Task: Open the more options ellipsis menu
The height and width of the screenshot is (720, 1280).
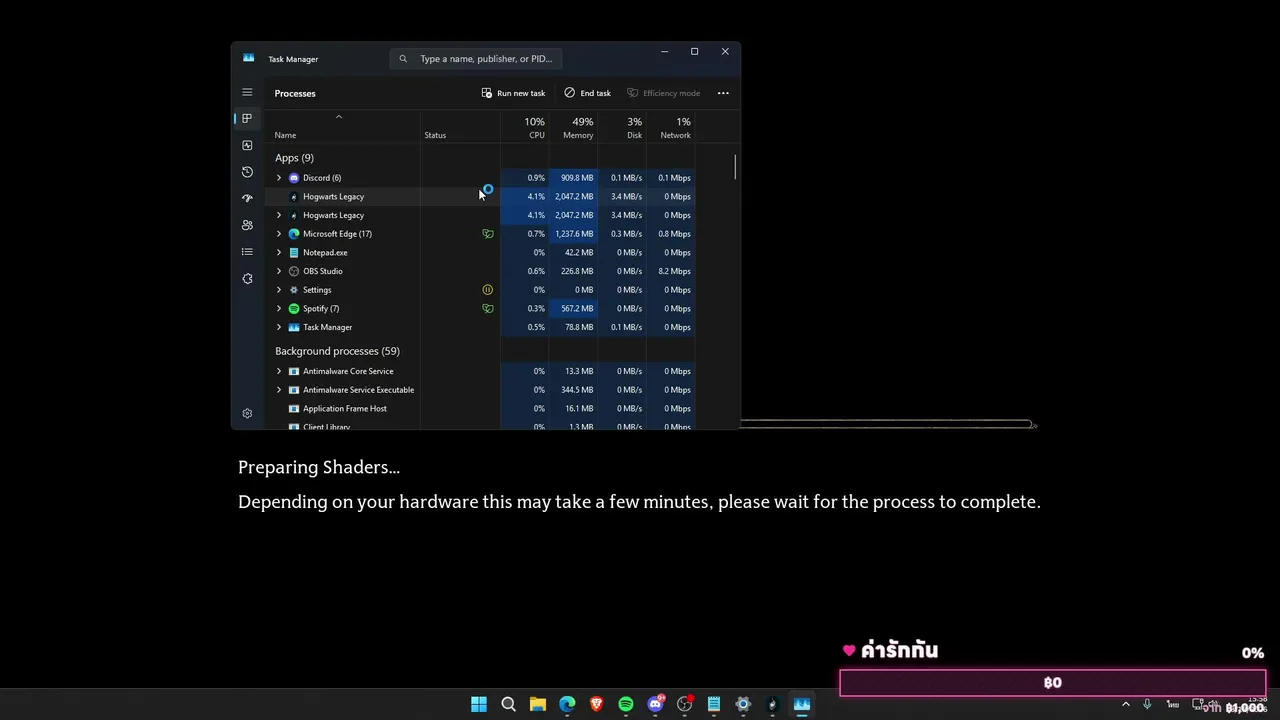Action: pyautogui.click(x=723, y=93)
